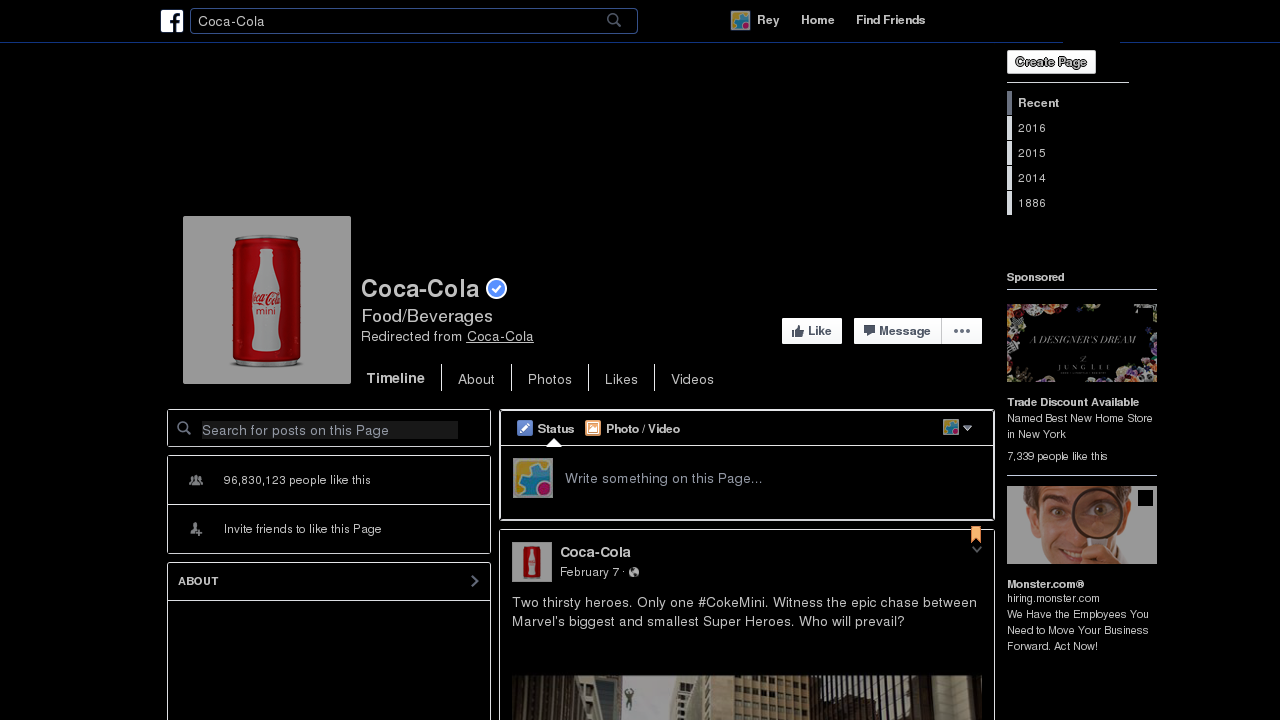The width and height of the screenshot is (1280, 720).
Task: Click the 96,830,123 people like this text
Action: coord(297,480)
